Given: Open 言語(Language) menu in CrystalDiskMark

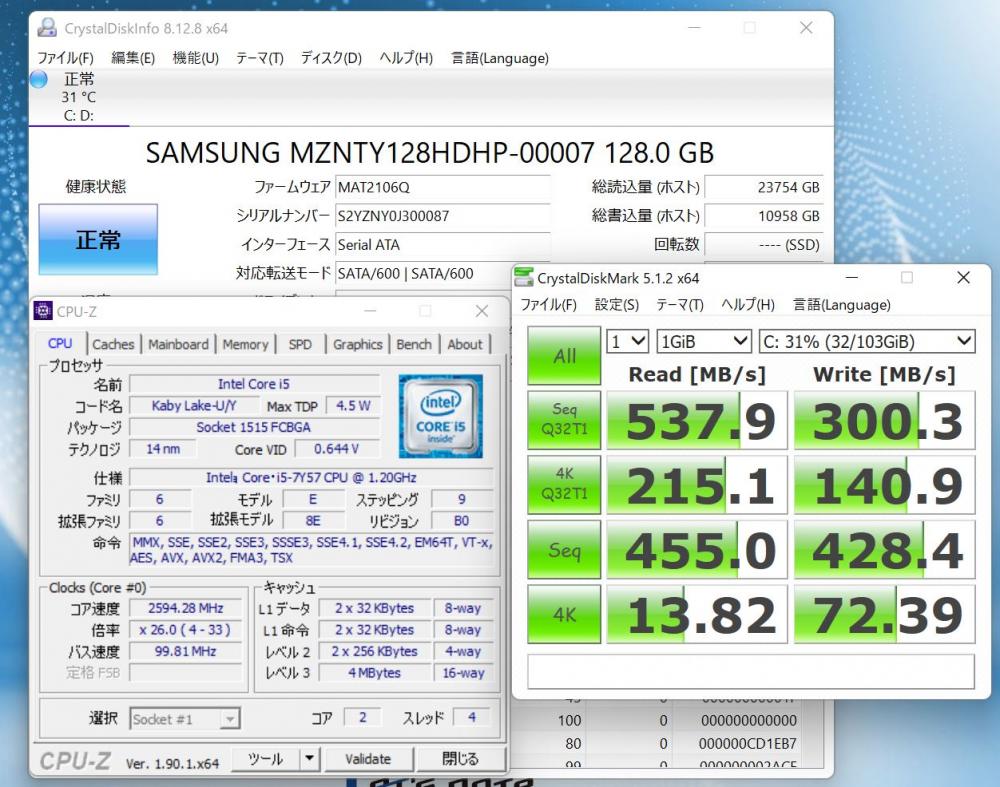Looking at the screenshot, I should [842, 305].
